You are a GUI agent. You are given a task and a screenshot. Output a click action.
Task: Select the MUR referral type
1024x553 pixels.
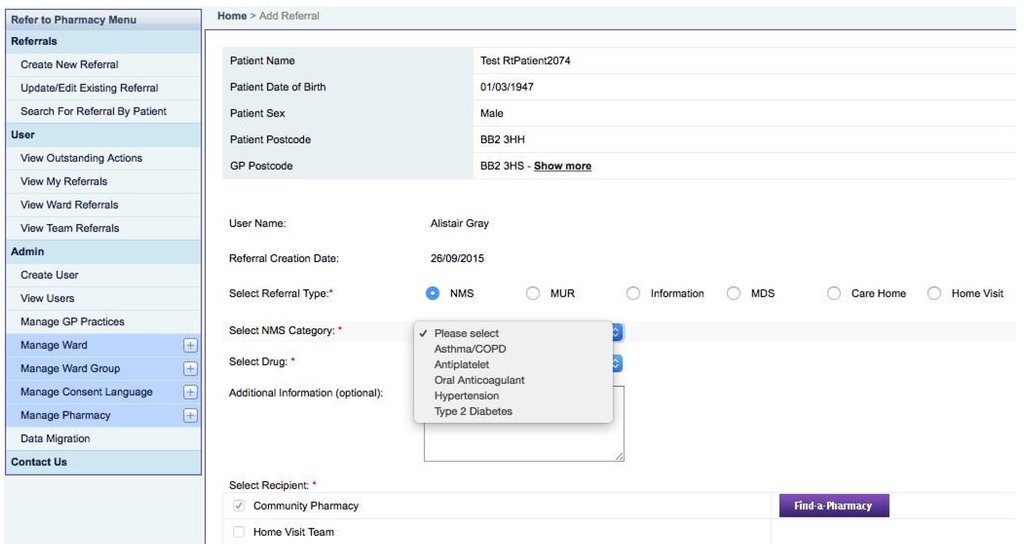(x=533, y=293)
